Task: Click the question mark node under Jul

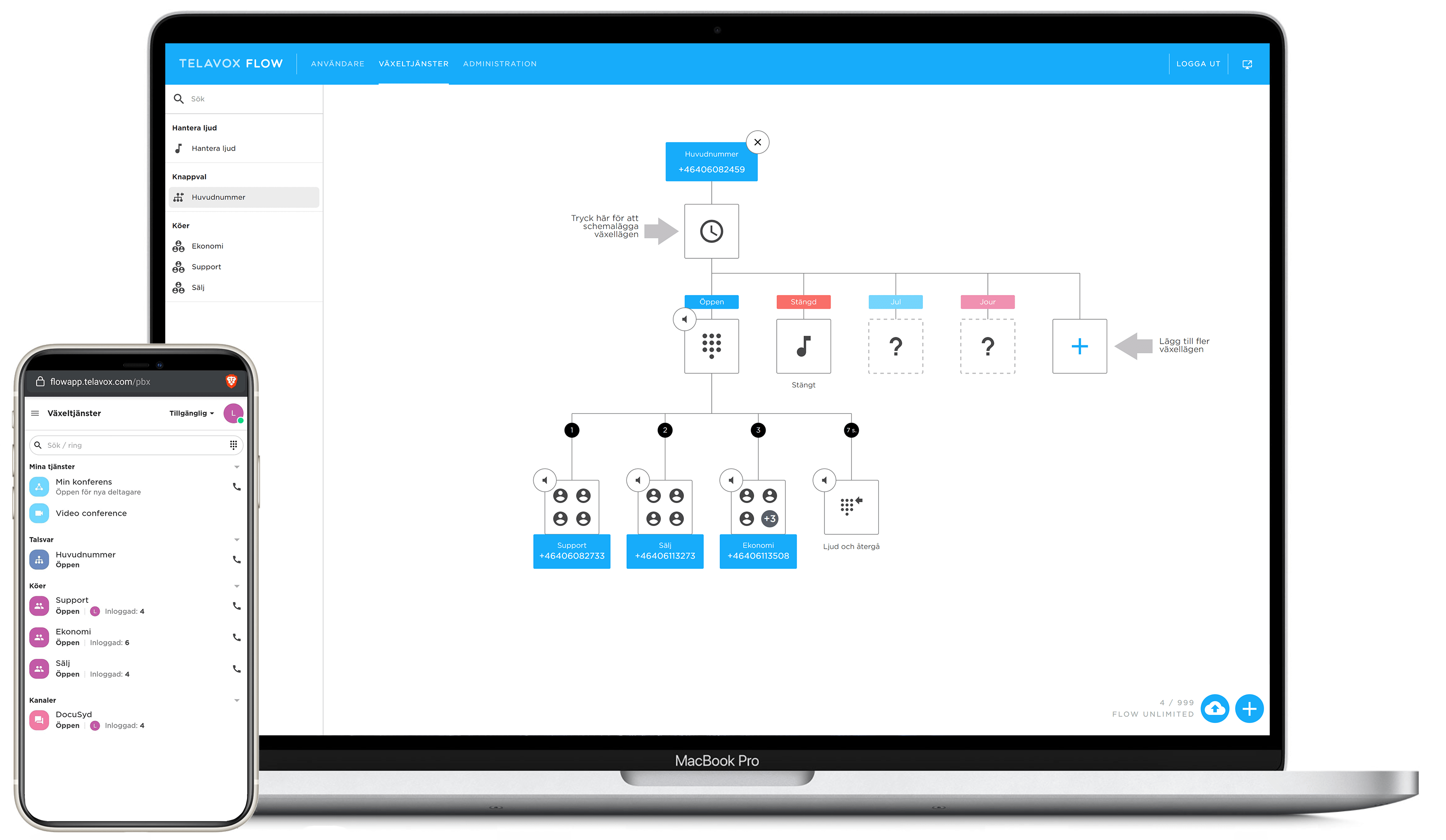Action: [x=896, y=346]
